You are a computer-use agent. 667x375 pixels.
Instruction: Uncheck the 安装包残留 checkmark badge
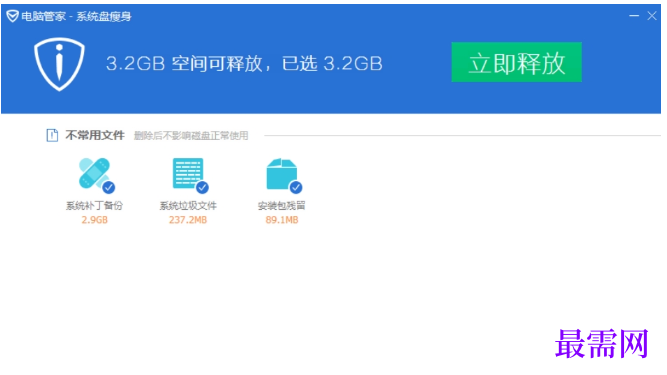point(296,187)
